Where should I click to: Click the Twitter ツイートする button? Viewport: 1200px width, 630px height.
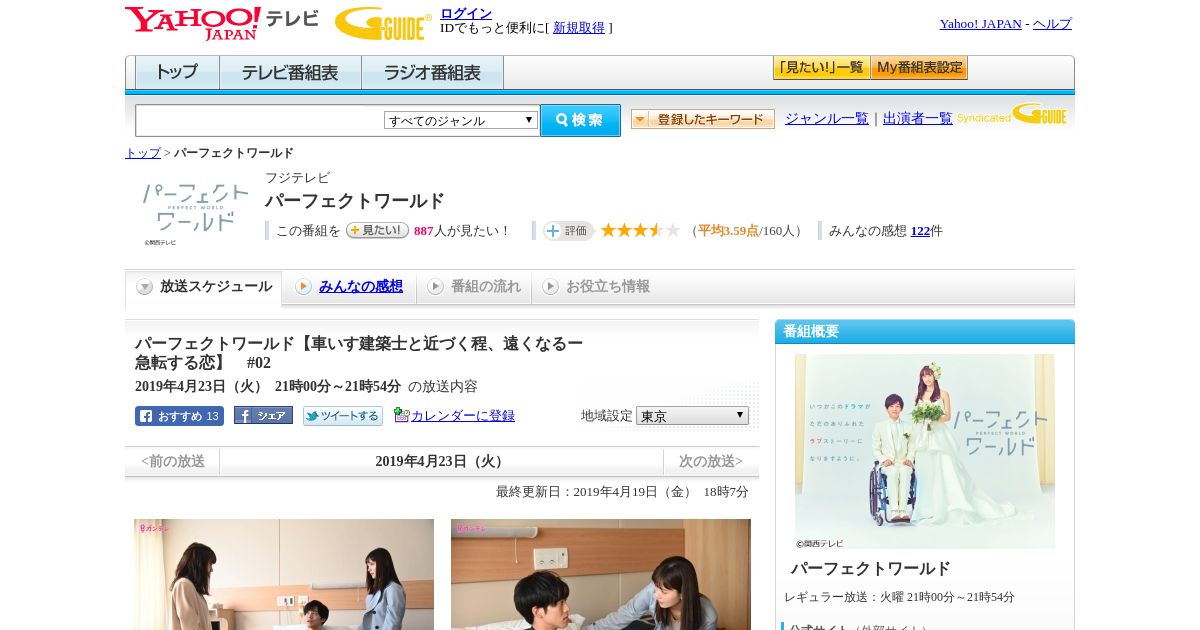click(x=343, y=416)
